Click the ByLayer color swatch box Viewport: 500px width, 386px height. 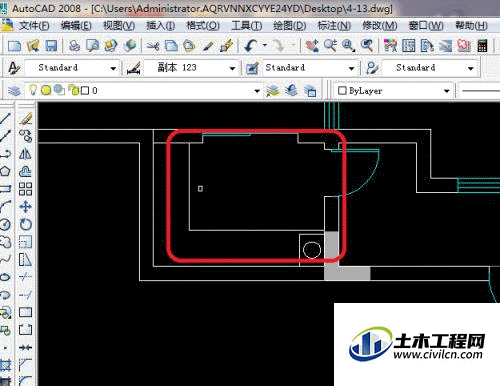342,91
